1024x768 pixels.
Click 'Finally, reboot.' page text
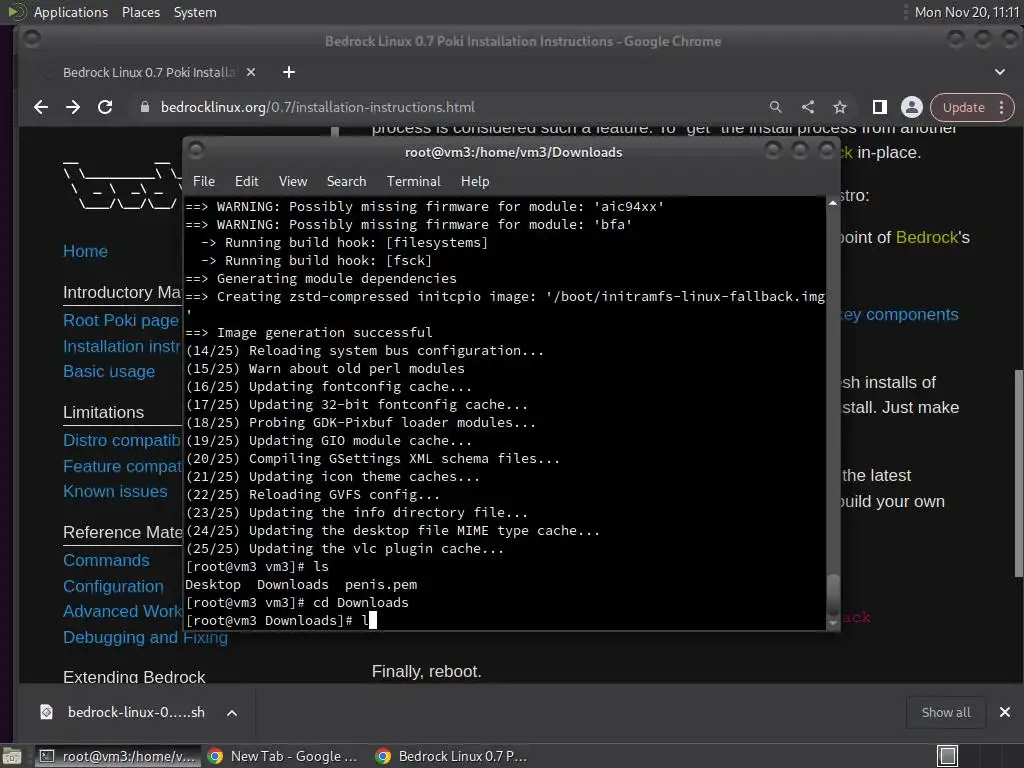tap(426, 671)
